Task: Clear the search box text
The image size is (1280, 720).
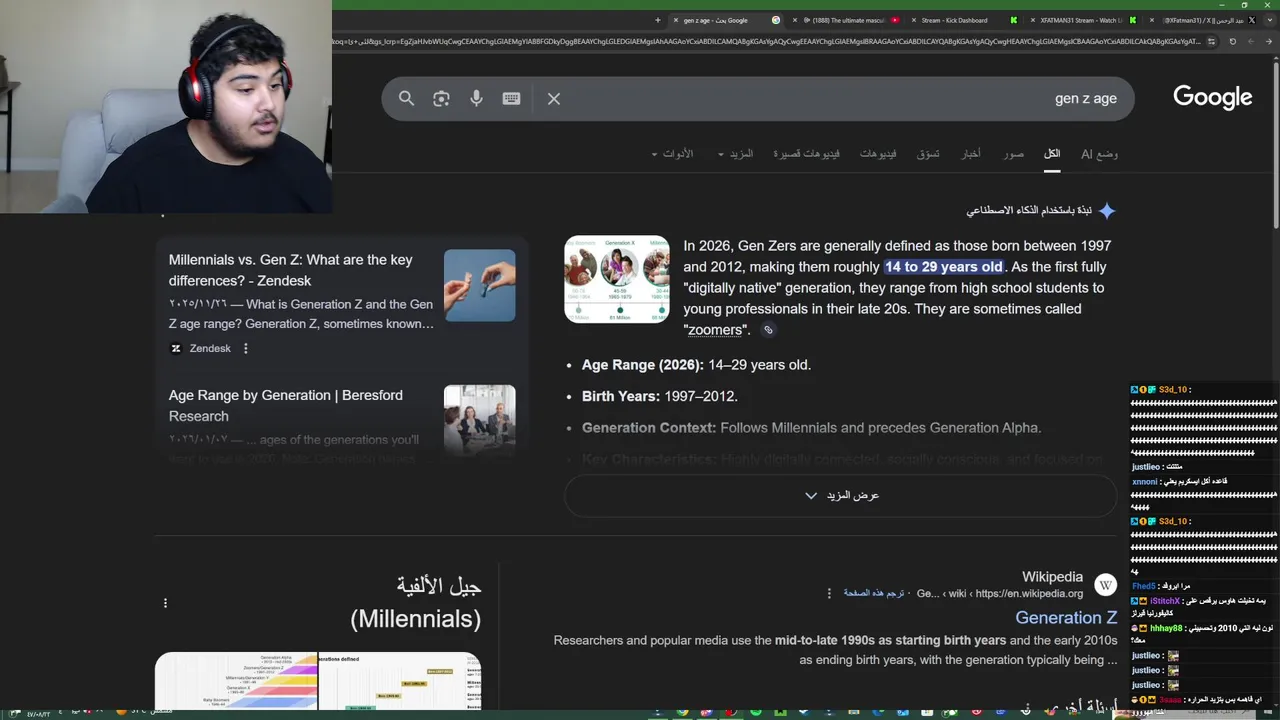Action: pyautogui.click(x=553, y=98)
